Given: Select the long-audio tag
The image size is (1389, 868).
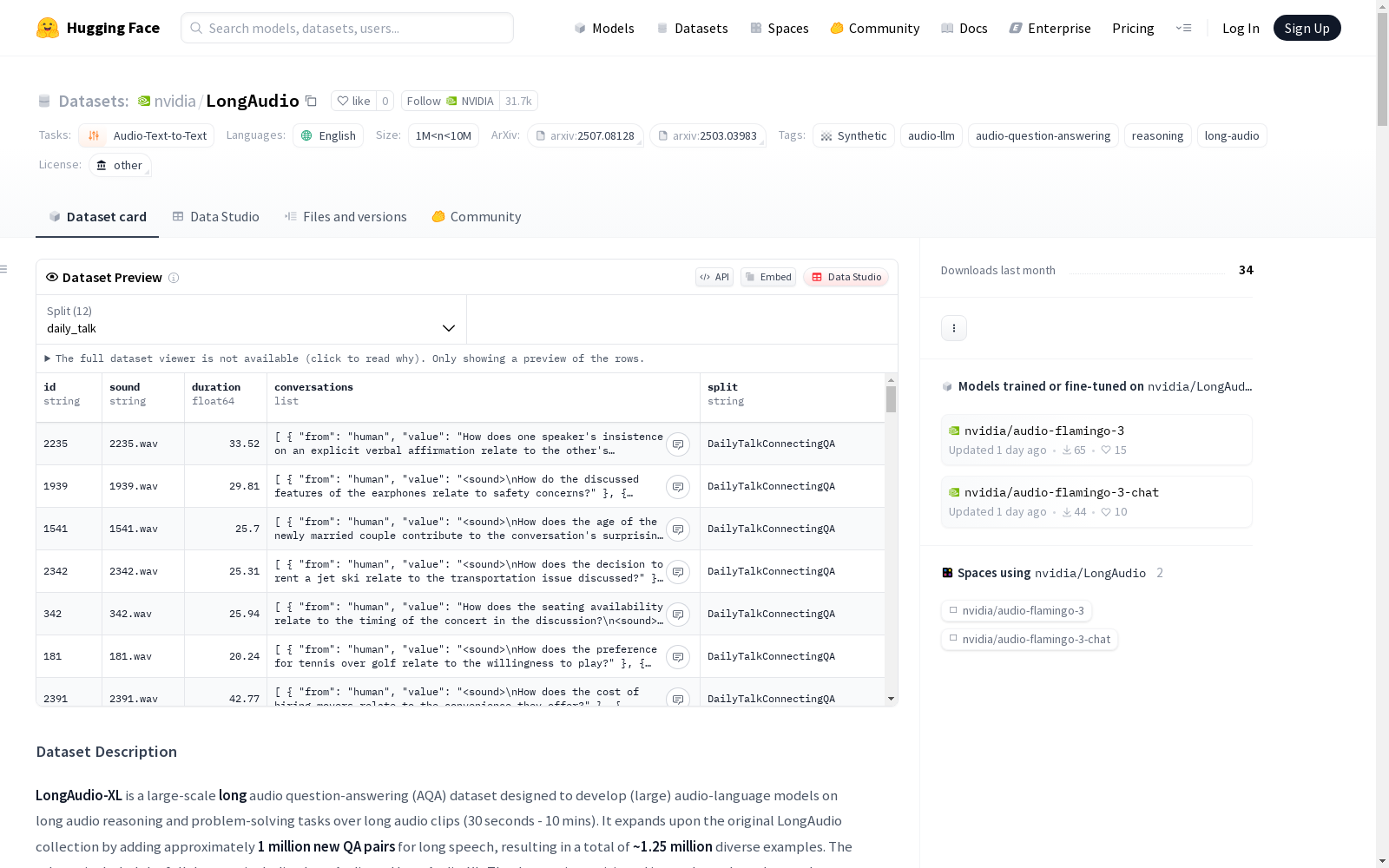Looking at the screenshot, I should pos(1232,135).
